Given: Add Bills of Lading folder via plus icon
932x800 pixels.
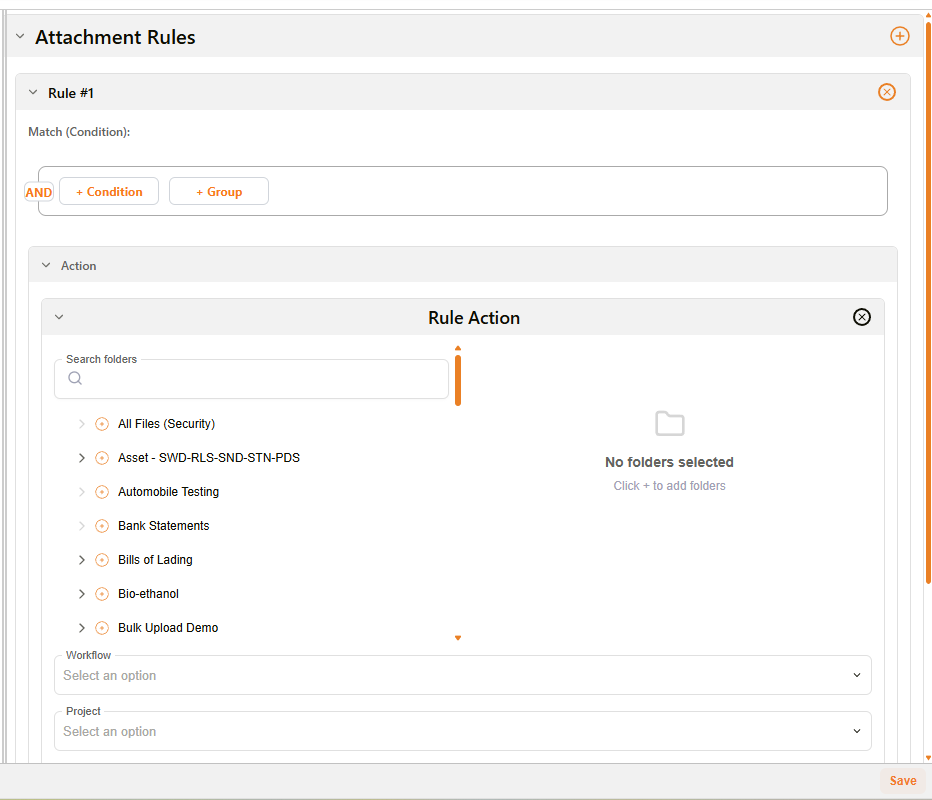Looking at the screenshot, I should (x=102, y=560).
